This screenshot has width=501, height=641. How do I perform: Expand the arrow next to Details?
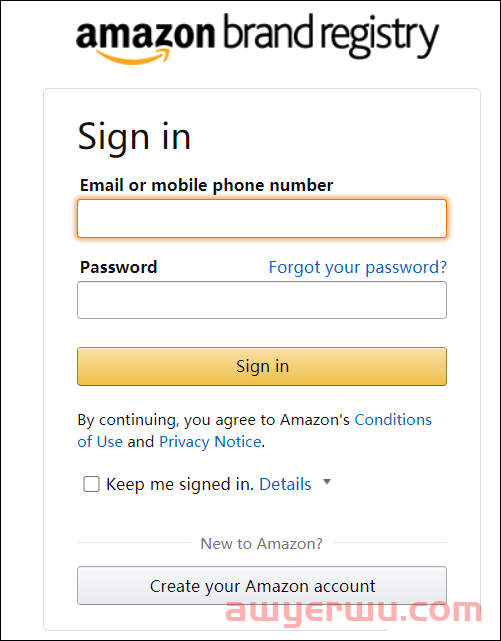coord(327,482)
